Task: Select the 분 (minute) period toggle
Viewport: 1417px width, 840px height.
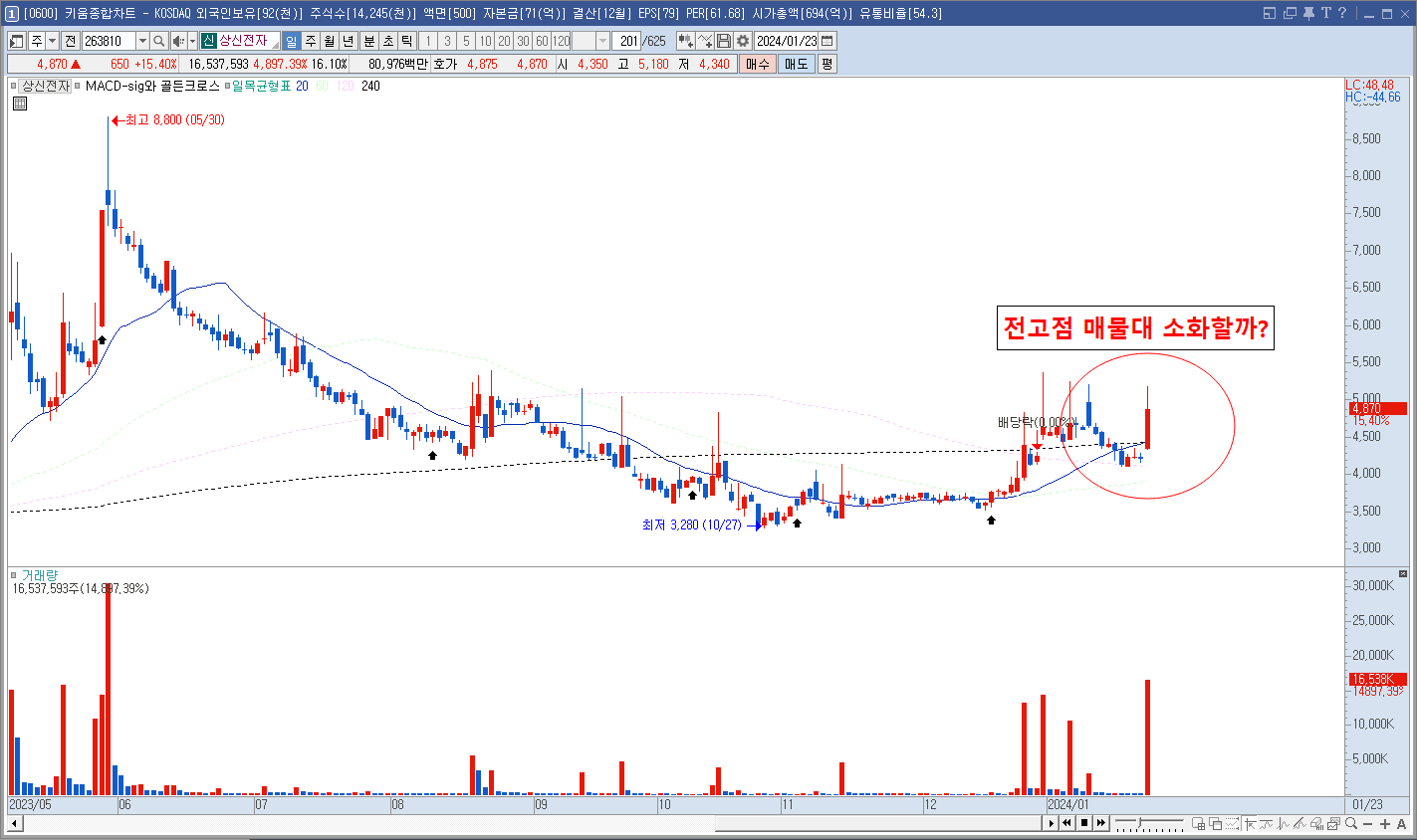Action: pos(368,41)
